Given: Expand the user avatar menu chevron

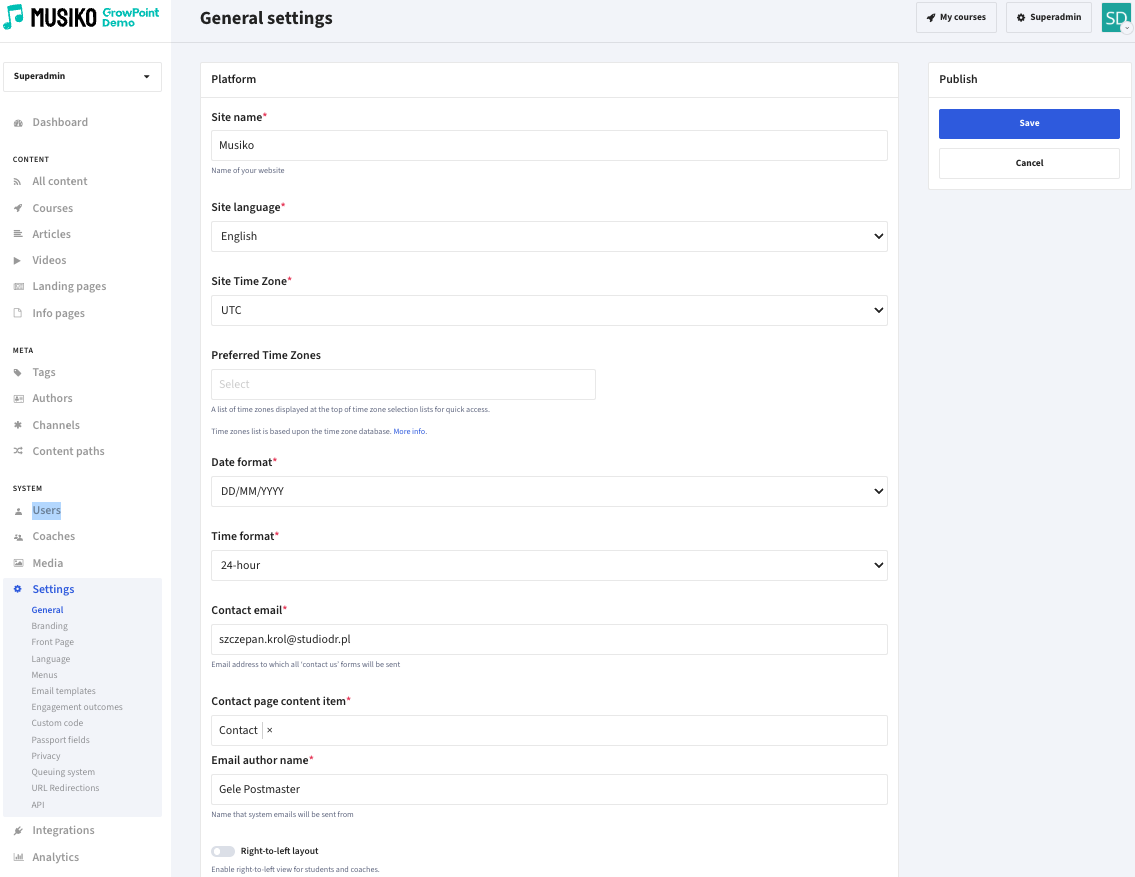Looking at the screenshot, I should tap(1126, 28).
